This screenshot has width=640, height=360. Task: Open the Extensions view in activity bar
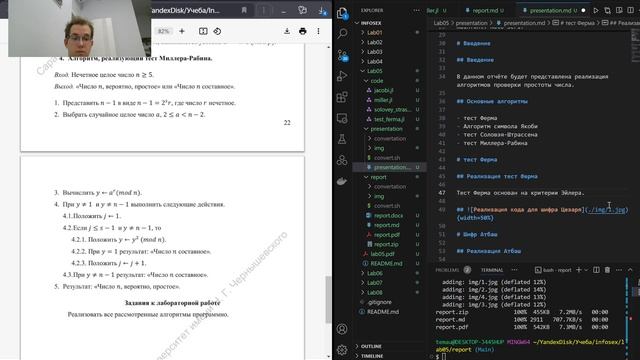(342, 97)
